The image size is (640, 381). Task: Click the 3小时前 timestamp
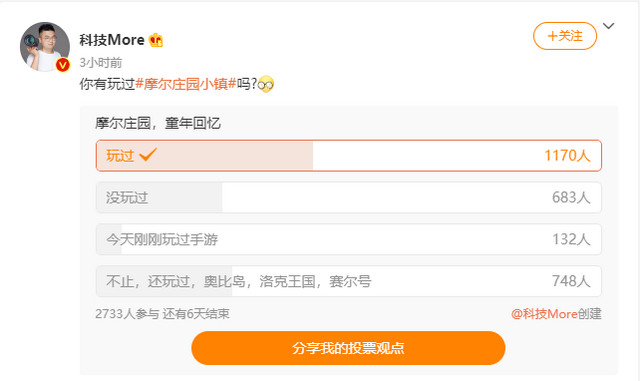point(101,62)
